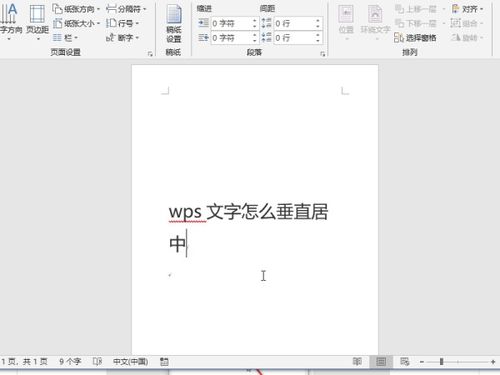The height and width of the screenshot is (375, 500).
Task: Increase spacing after with the spinner
Action: click(318, 35)
